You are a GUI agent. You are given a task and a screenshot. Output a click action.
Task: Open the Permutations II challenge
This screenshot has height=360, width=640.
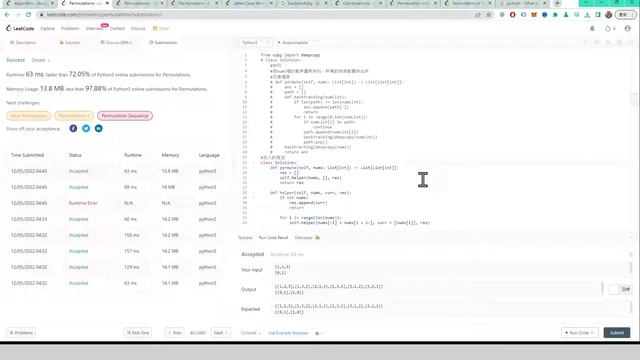coord(74,116)
